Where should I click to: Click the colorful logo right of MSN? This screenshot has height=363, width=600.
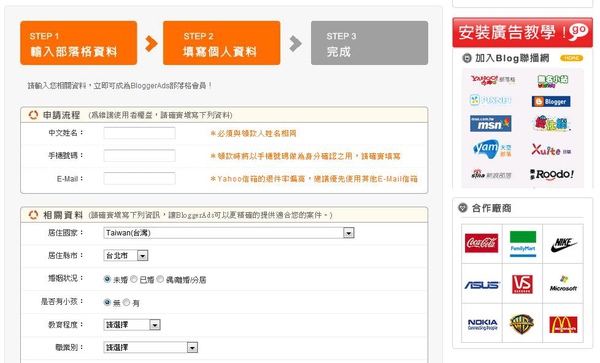coord(551,124)
